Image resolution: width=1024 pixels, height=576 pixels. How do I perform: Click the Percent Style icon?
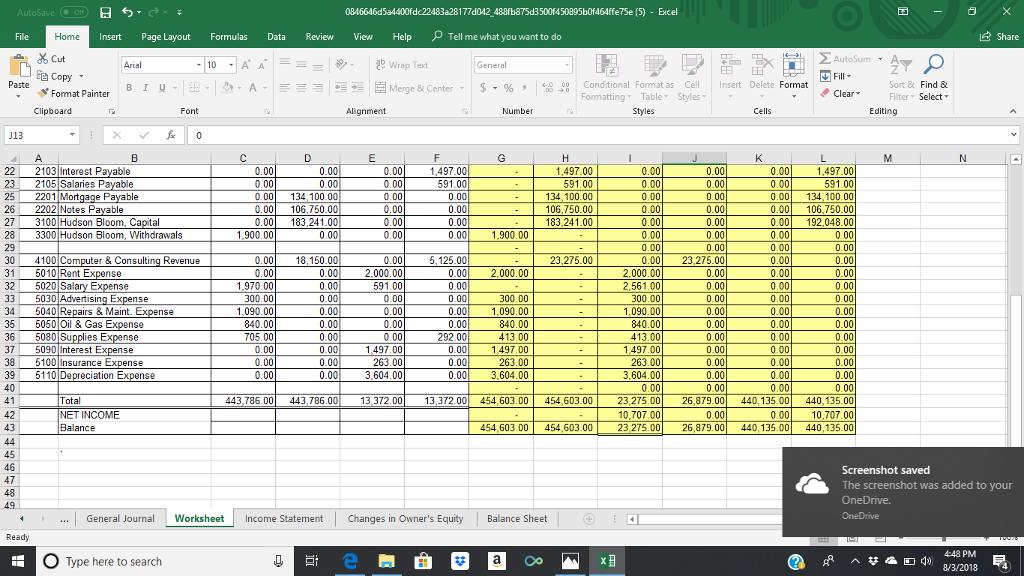[x=509, y=87]
